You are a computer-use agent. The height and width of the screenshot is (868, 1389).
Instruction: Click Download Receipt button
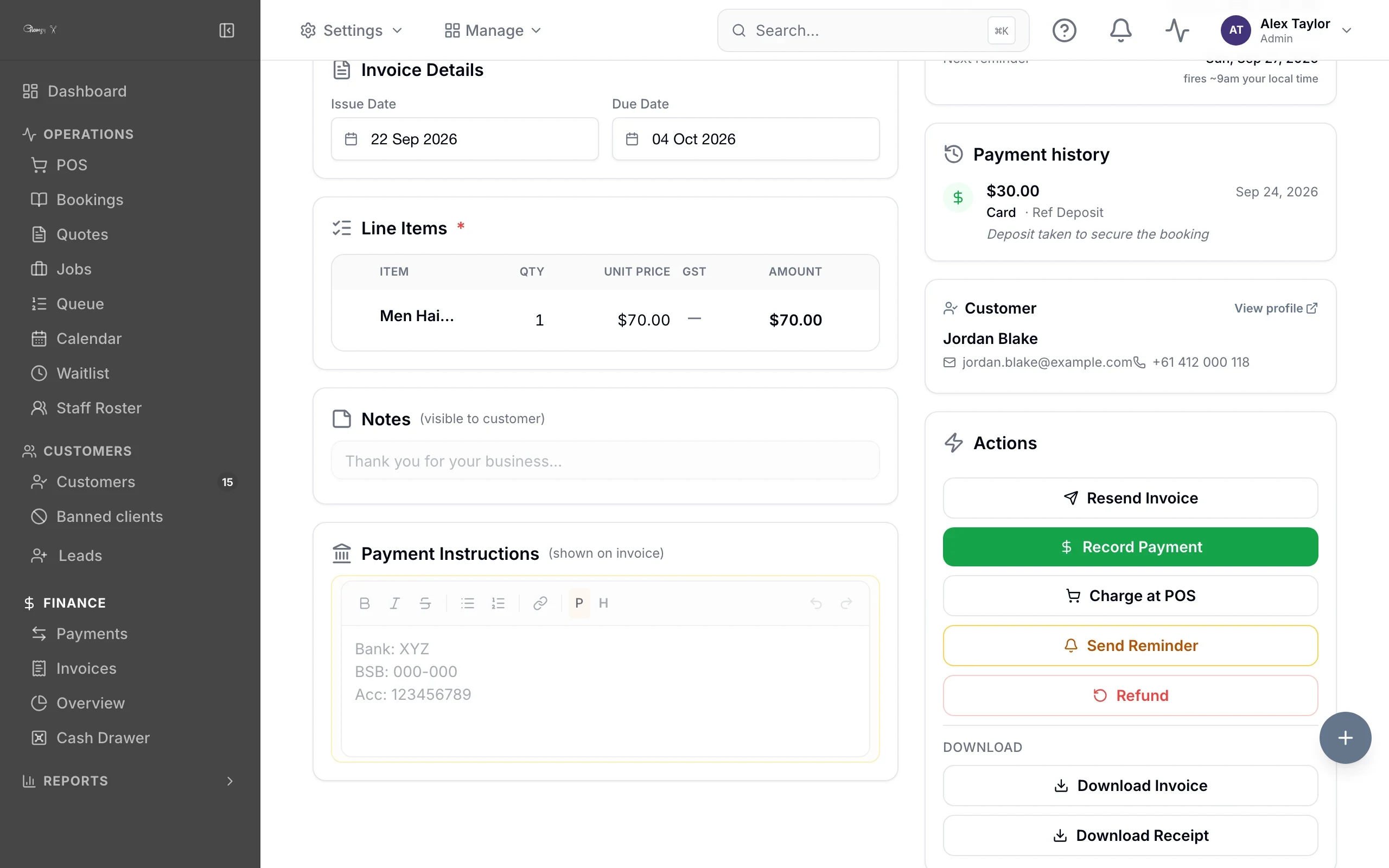[x=1130, y=836]
